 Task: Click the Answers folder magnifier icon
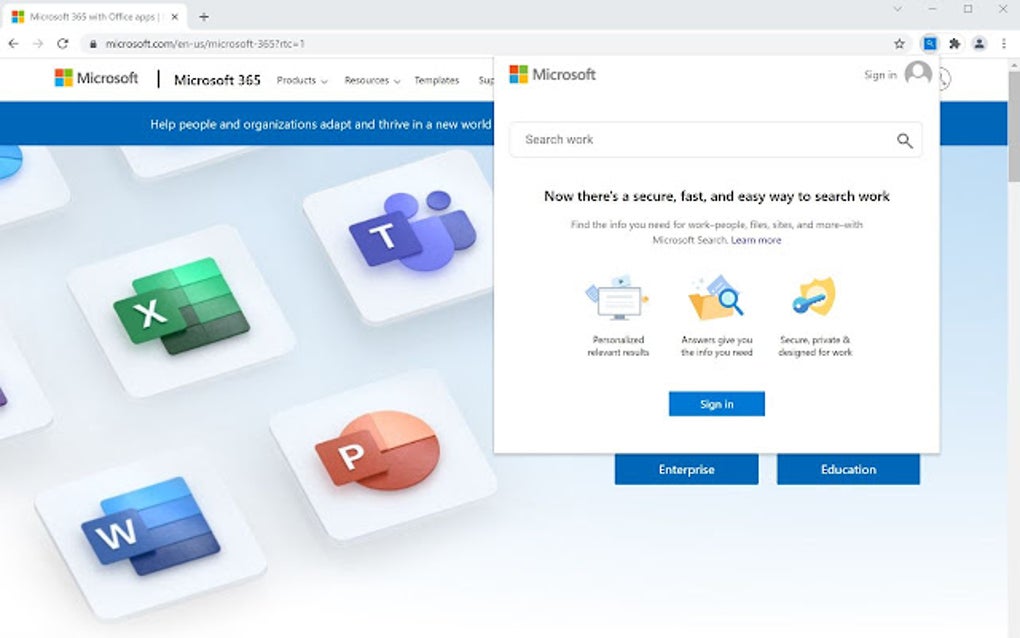(716, 298)
